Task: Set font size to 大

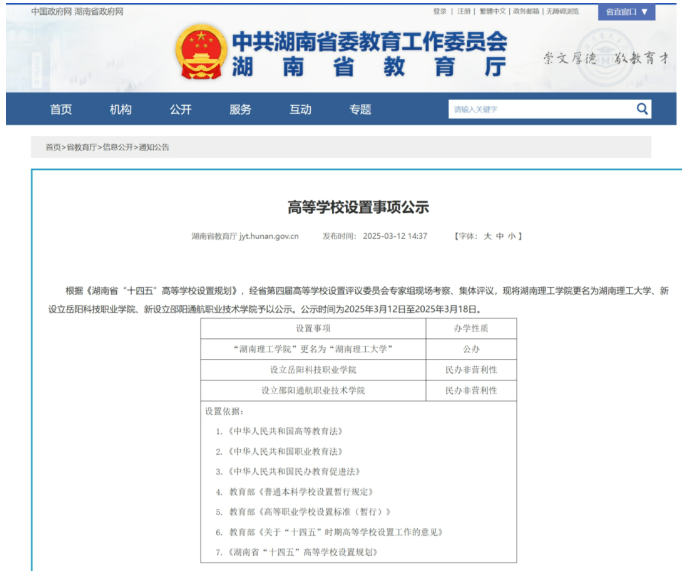Action: (x=488, y=236)
